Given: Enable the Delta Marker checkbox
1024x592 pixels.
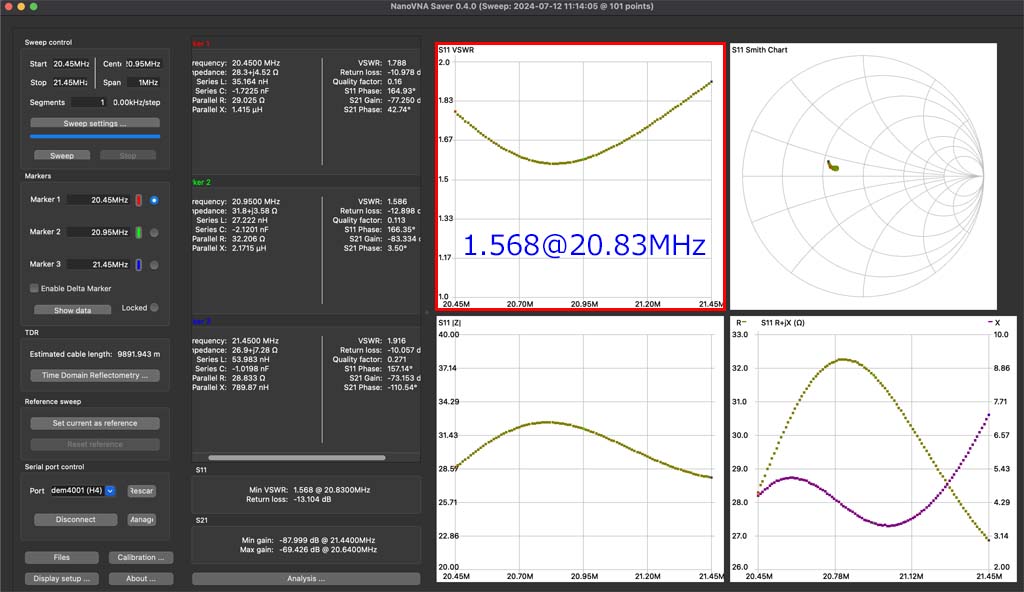Looking at the screenshot, I should pos(34,288).
